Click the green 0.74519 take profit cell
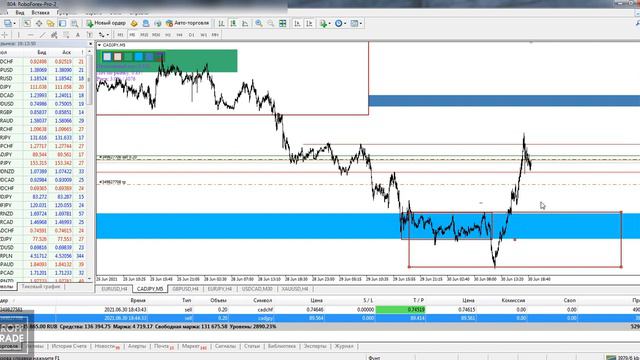 pyautogui.click(x=400, y=310)
